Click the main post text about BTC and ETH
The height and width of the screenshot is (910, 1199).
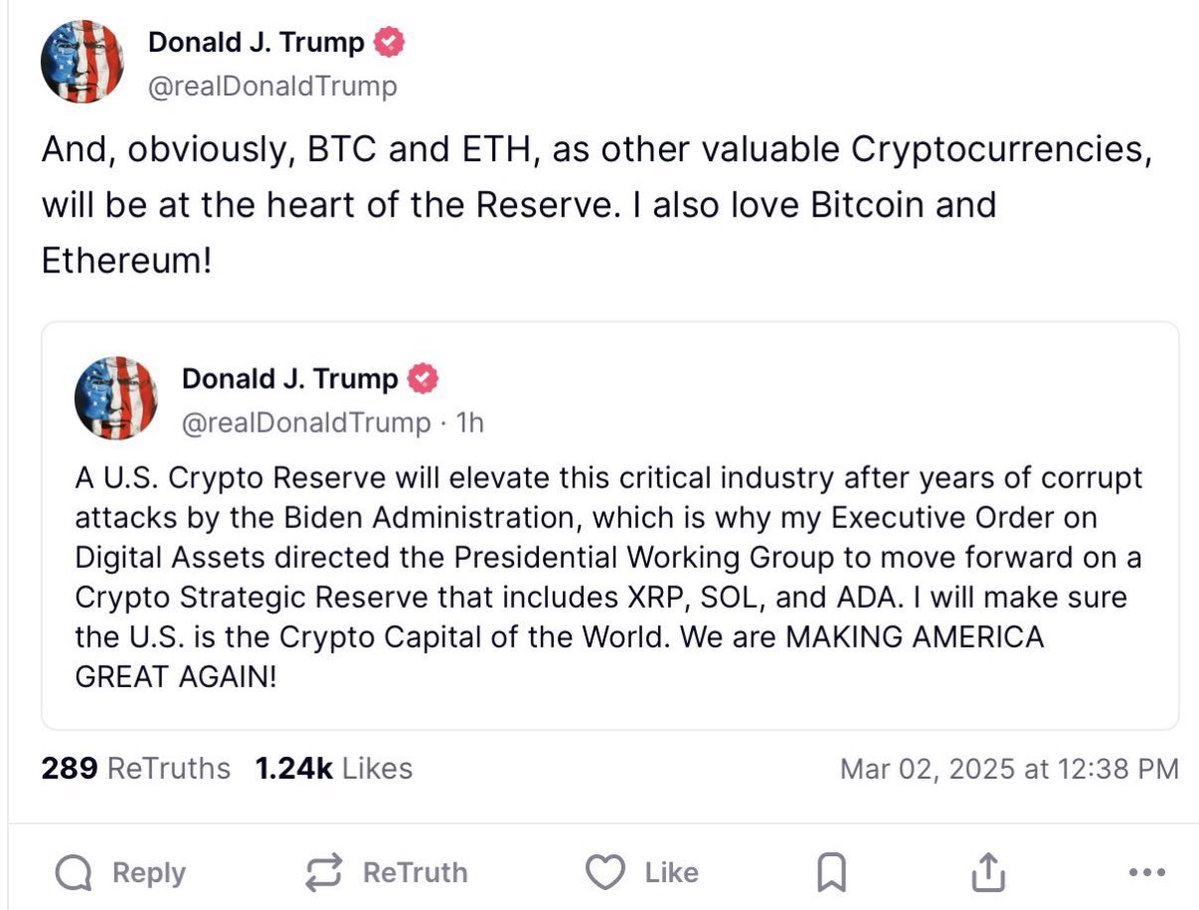[x=590, y=206]
